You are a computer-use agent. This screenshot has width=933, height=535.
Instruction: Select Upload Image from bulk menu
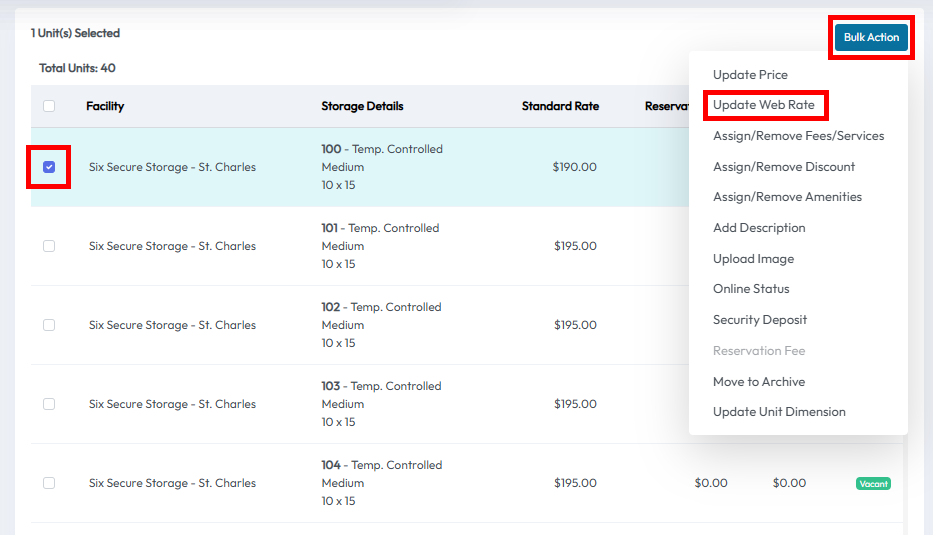coord(753,259)
